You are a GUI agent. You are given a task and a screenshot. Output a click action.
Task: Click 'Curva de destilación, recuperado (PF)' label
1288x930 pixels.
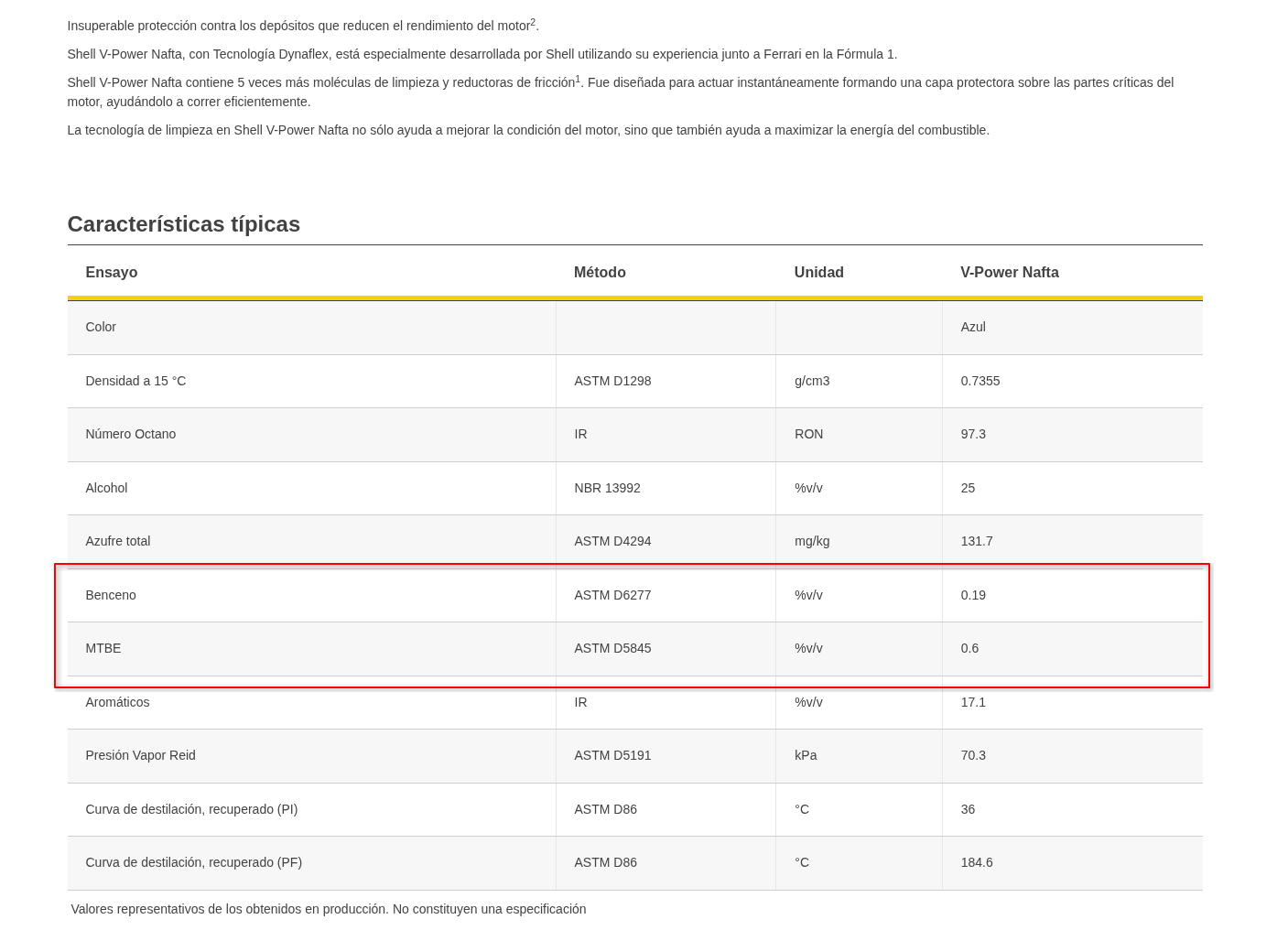194,862
